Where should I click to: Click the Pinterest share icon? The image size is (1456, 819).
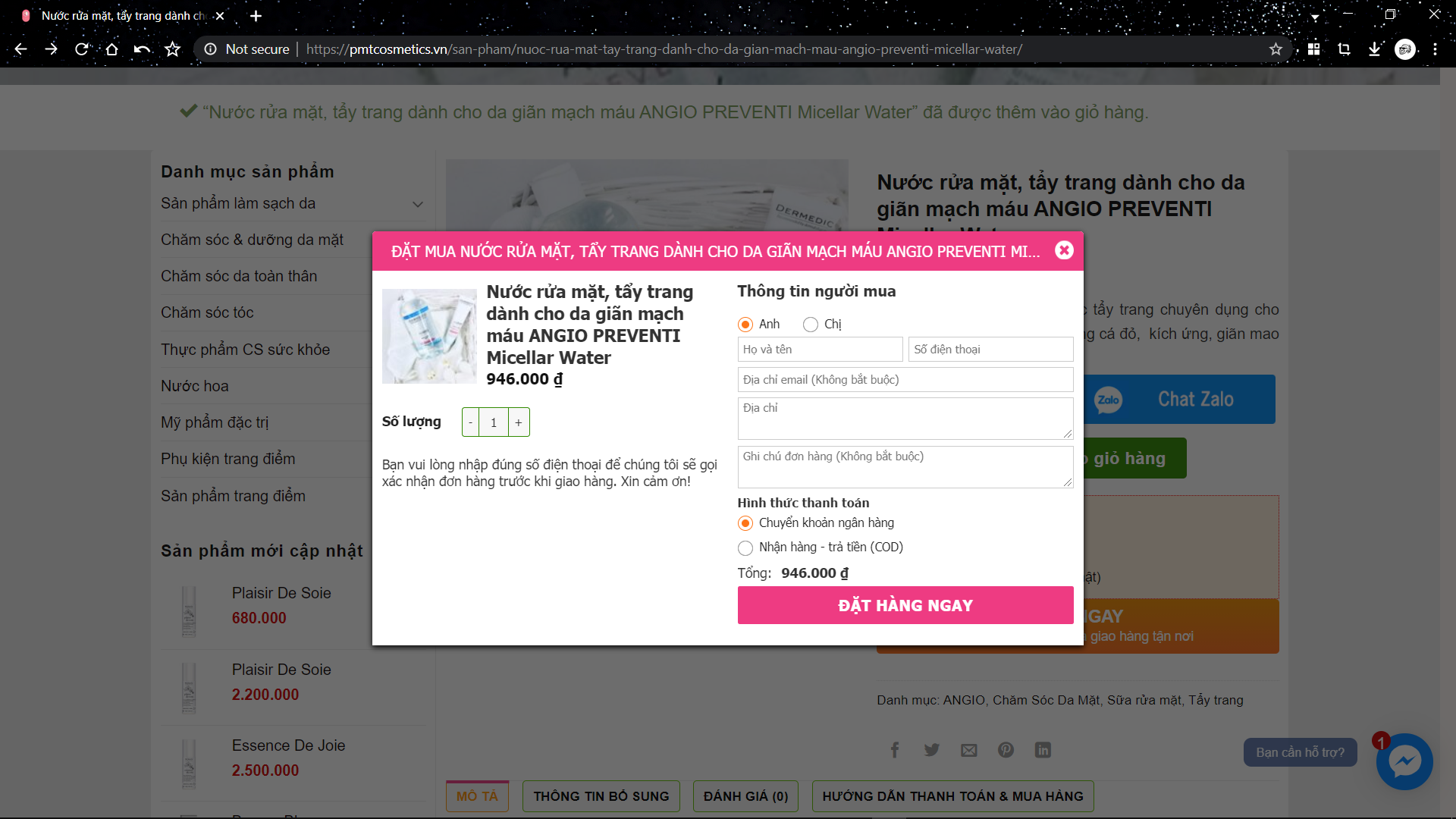pos(1006,750)
